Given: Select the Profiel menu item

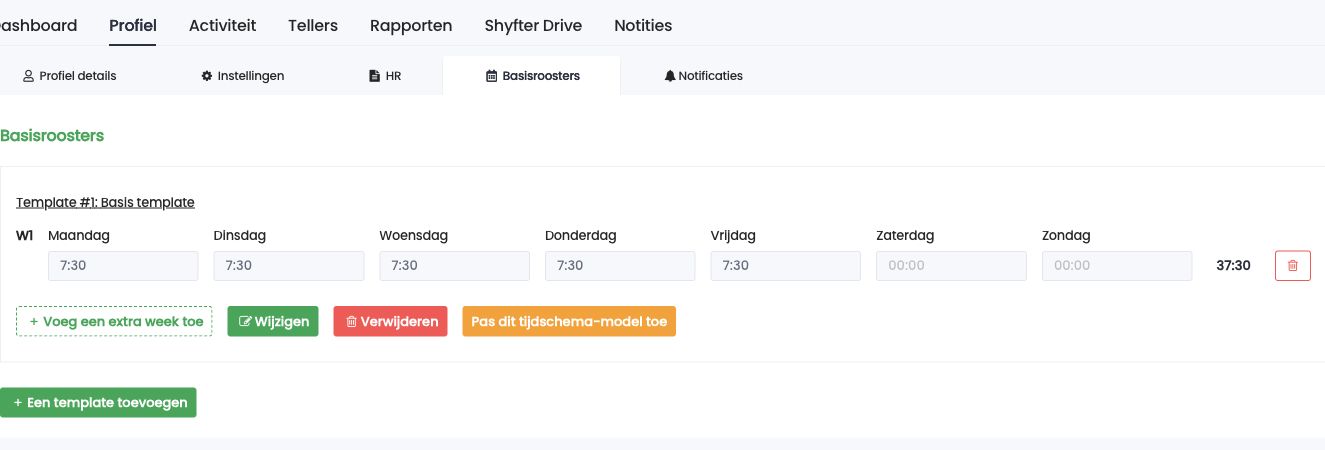Looking at the screenshot, I should click(133, 25).
